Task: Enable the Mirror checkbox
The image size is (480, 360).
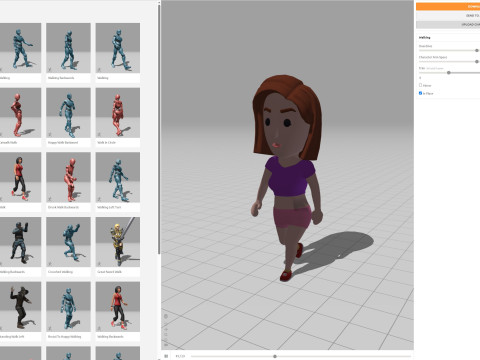Action: pyautogui.click(x=420, y=85)
